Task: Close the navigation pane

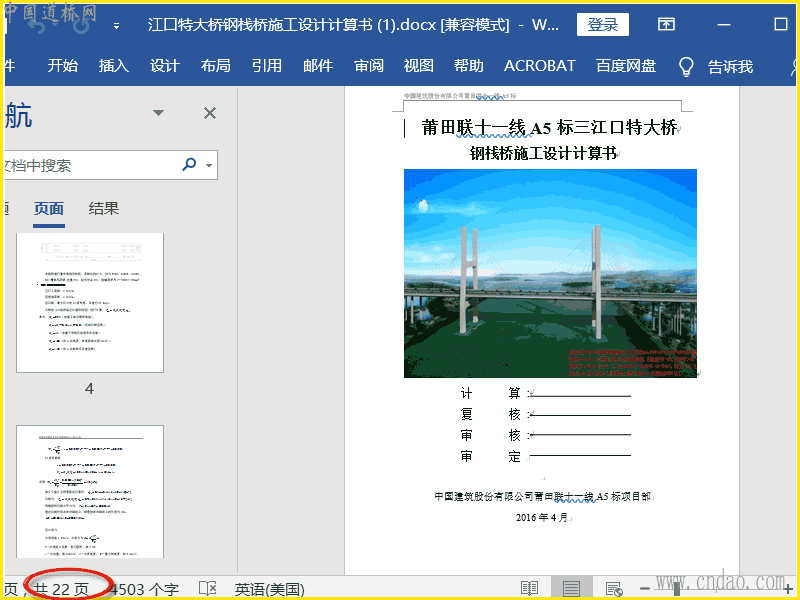Action: click(210, 113)
